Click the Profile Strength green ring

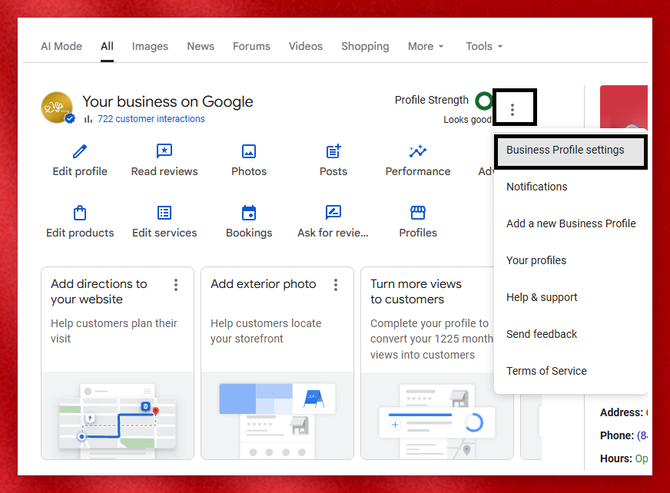[484, 101]
